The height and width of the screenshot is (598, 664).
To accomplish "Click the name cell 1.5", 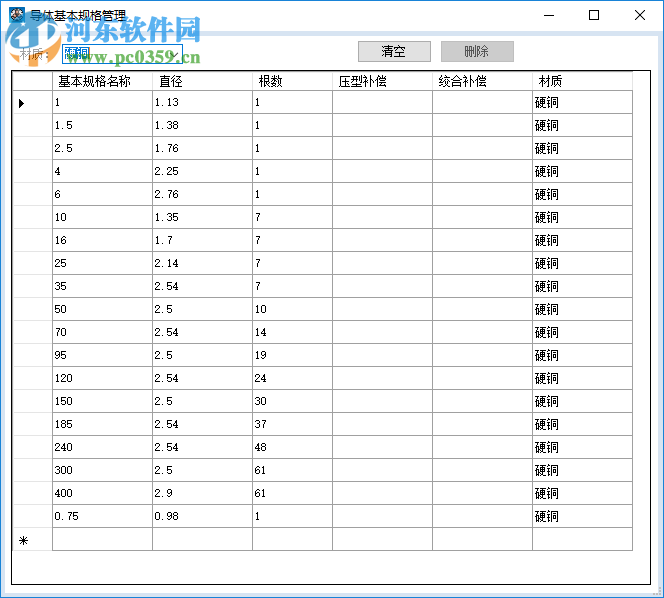I will pyautogui.click(x=102, y=125).
